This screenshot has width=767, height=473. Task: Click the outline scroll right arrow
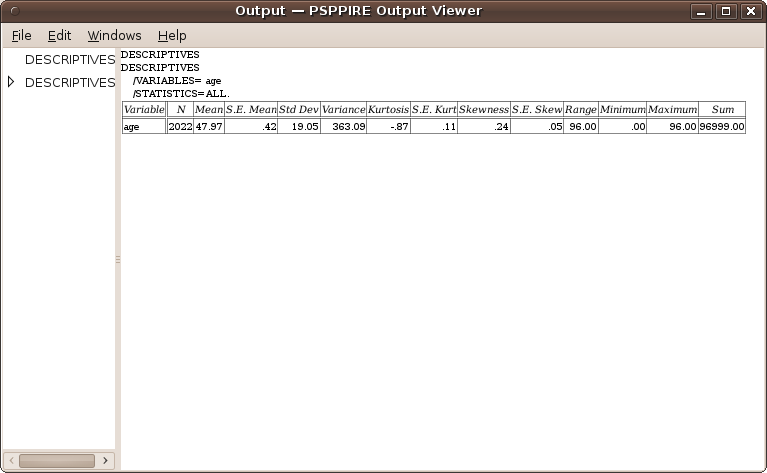pyautogui.click(x=105, y=461)
